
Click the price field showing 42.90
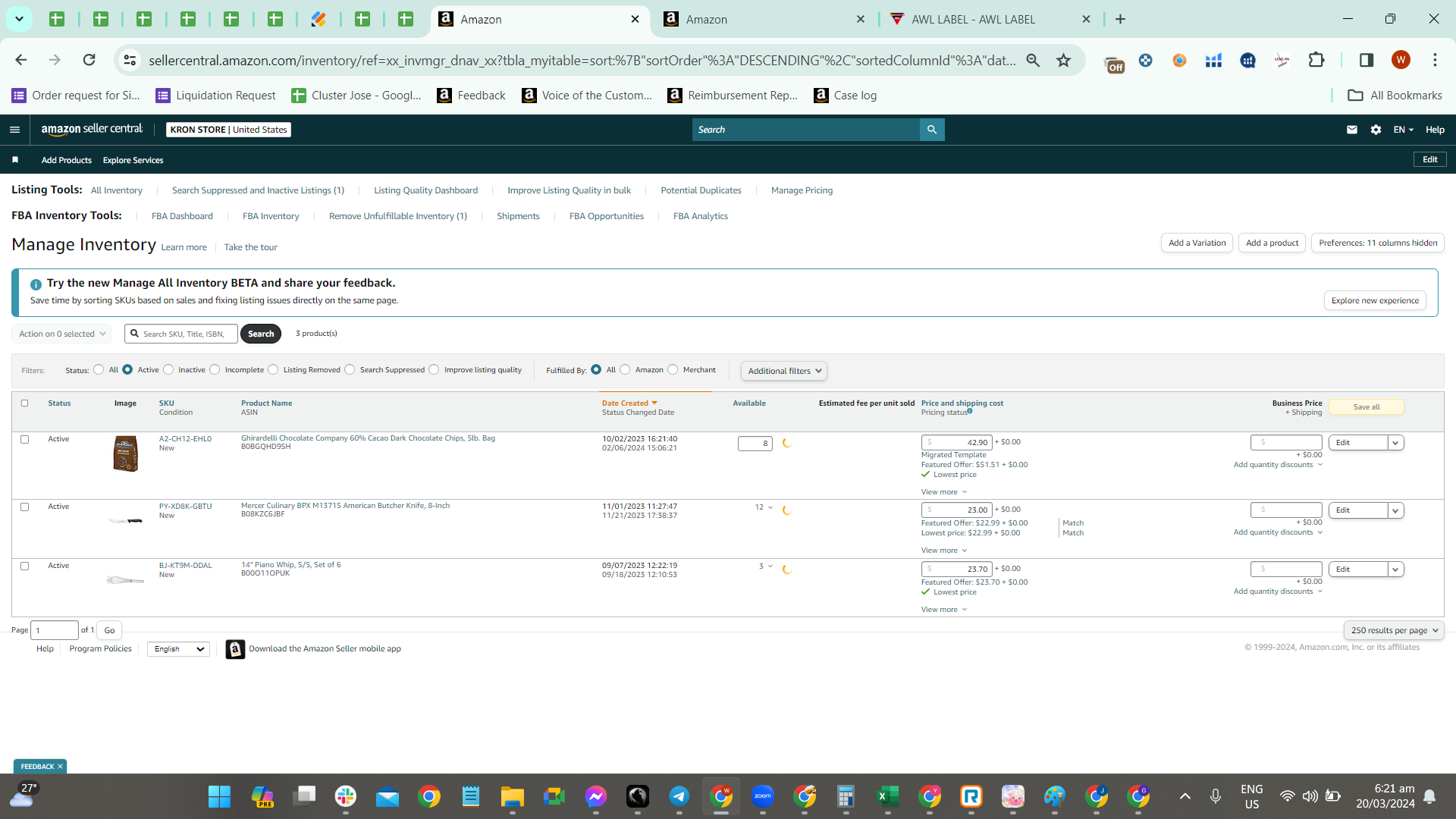pos(957,443)
